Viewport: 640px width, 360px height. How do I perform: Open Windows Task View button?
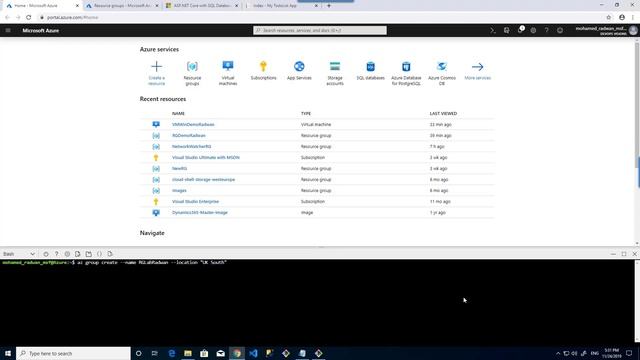point(154,353)
